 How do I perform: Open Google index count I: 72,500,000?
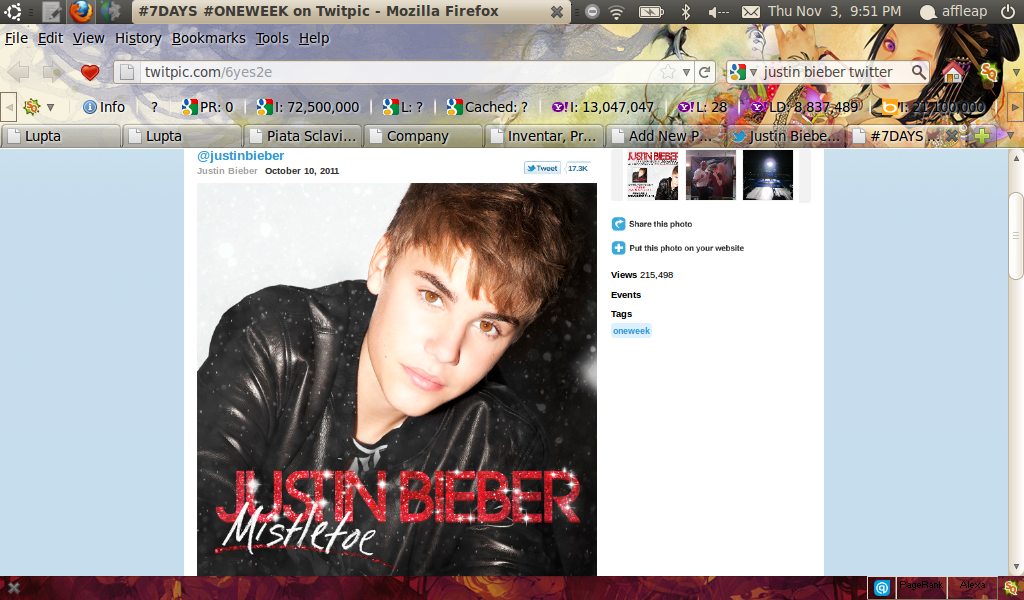[x=308, y=107]
